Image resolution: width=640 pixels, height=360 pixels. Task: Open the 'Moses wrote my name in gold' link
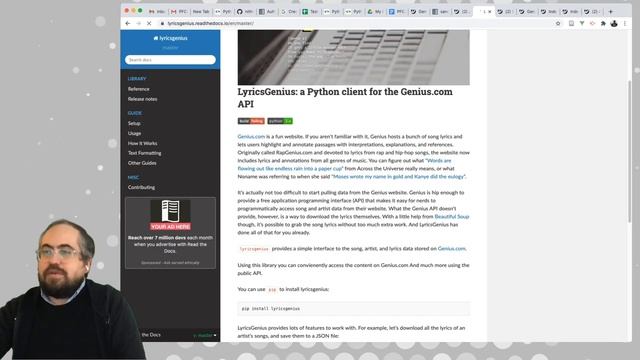398,176
